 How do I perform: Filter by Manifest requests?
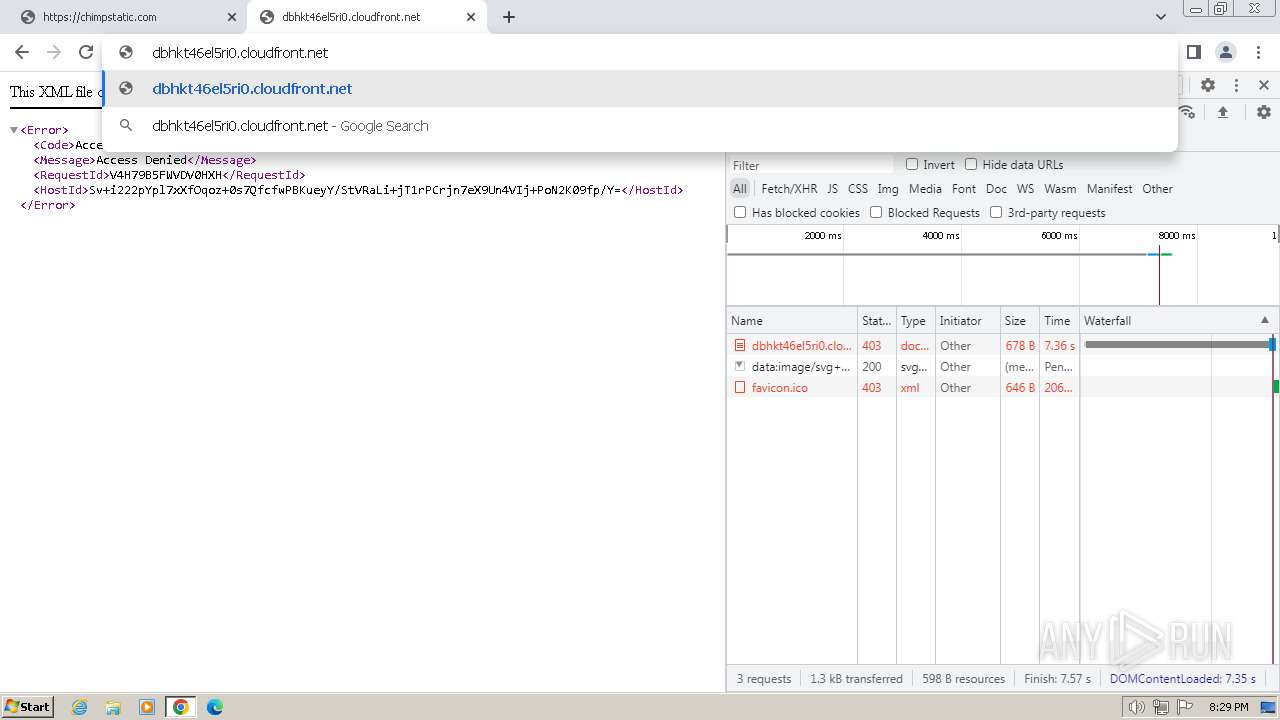point(1110,189)
